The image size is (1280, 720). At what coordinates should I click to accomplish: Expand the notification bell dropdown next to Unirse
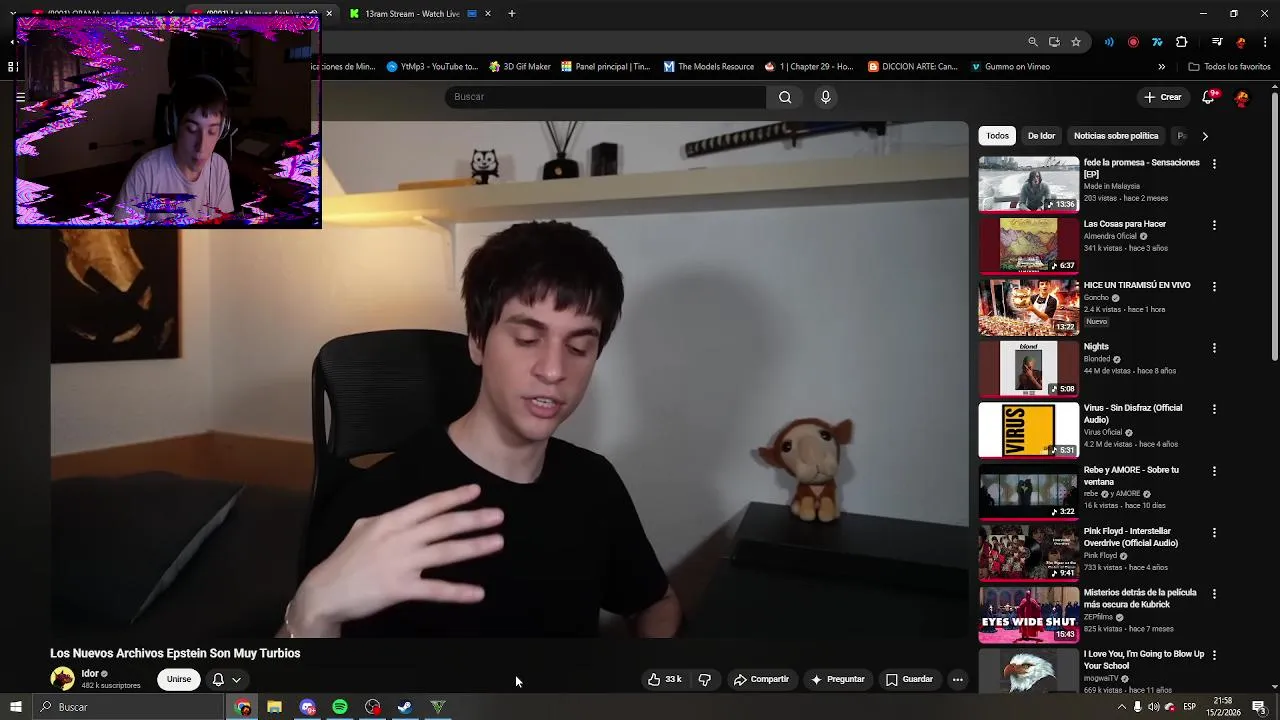[x=236, y=679]
